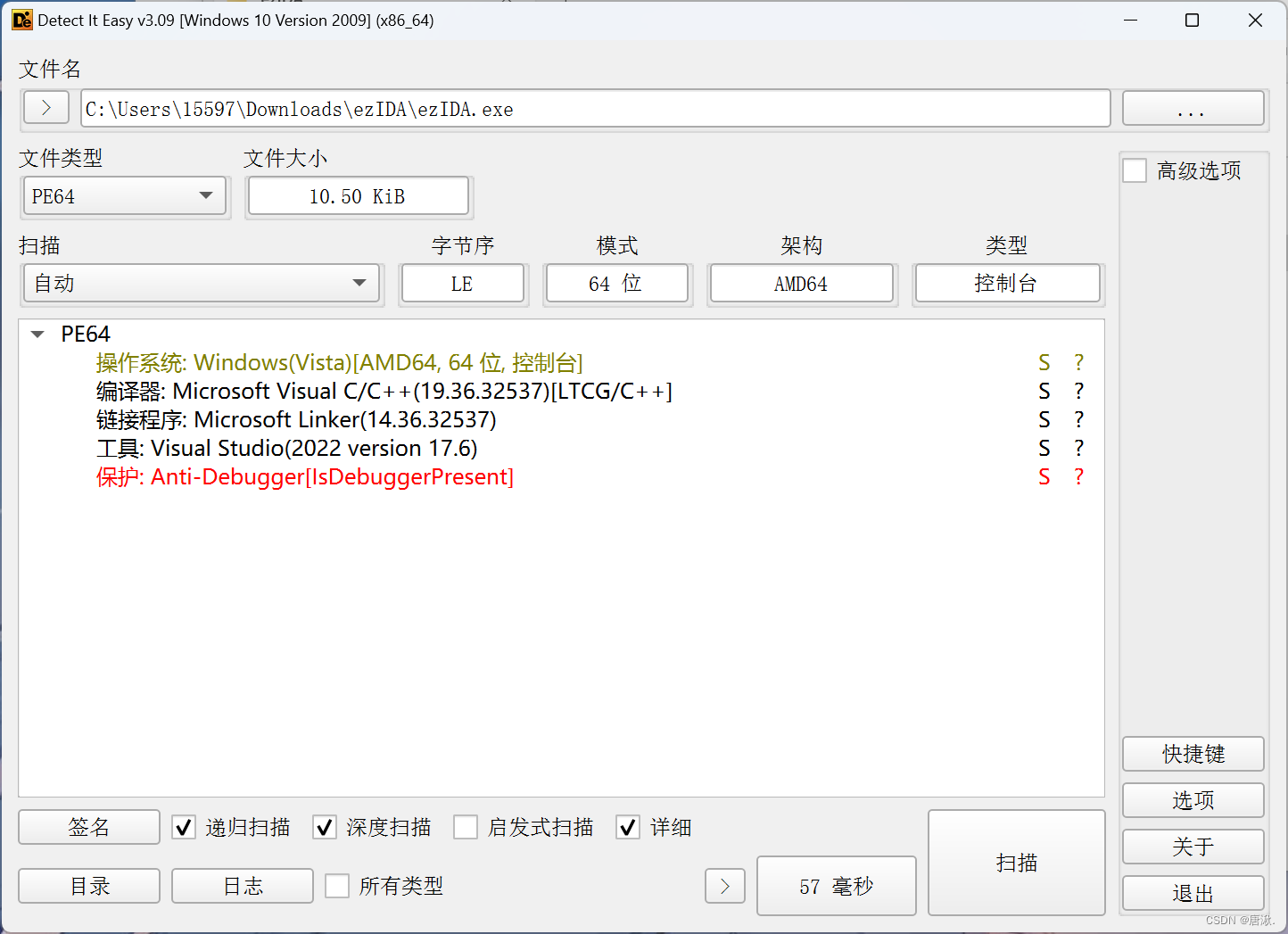Open the 自动 scan mode dropdown
The image size is (1288, 934).
point(359,283)
